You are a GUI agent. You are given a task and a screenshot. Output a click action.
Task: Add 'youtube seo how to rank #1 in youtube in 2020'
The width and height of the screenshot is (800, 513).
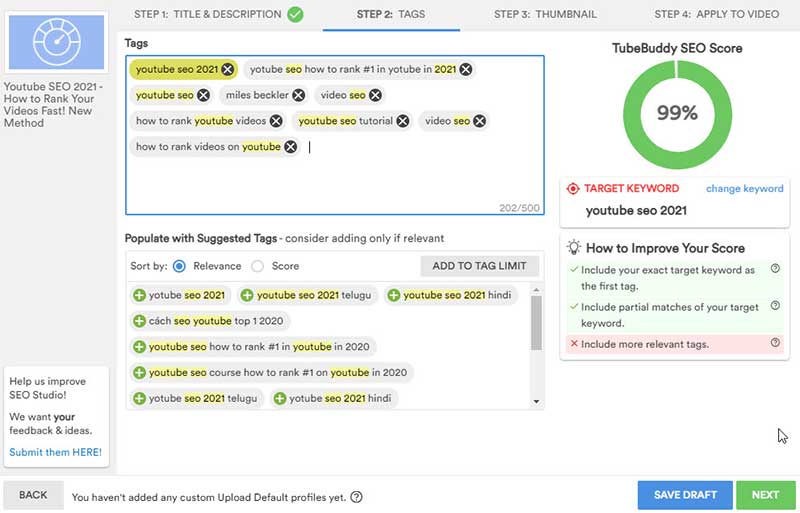click(139, 347)
